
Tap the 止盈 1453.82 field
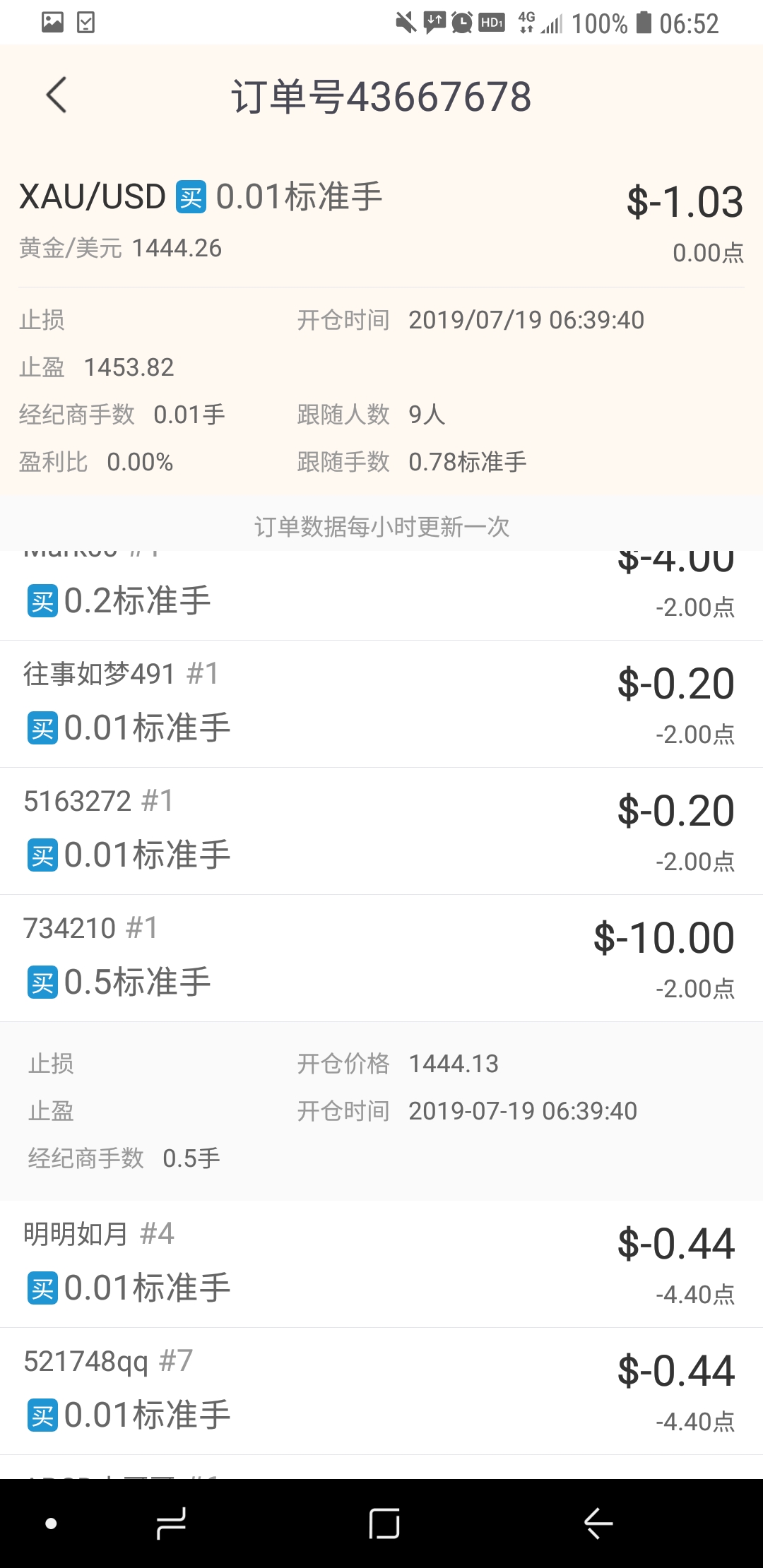click(x=97, y=367)
